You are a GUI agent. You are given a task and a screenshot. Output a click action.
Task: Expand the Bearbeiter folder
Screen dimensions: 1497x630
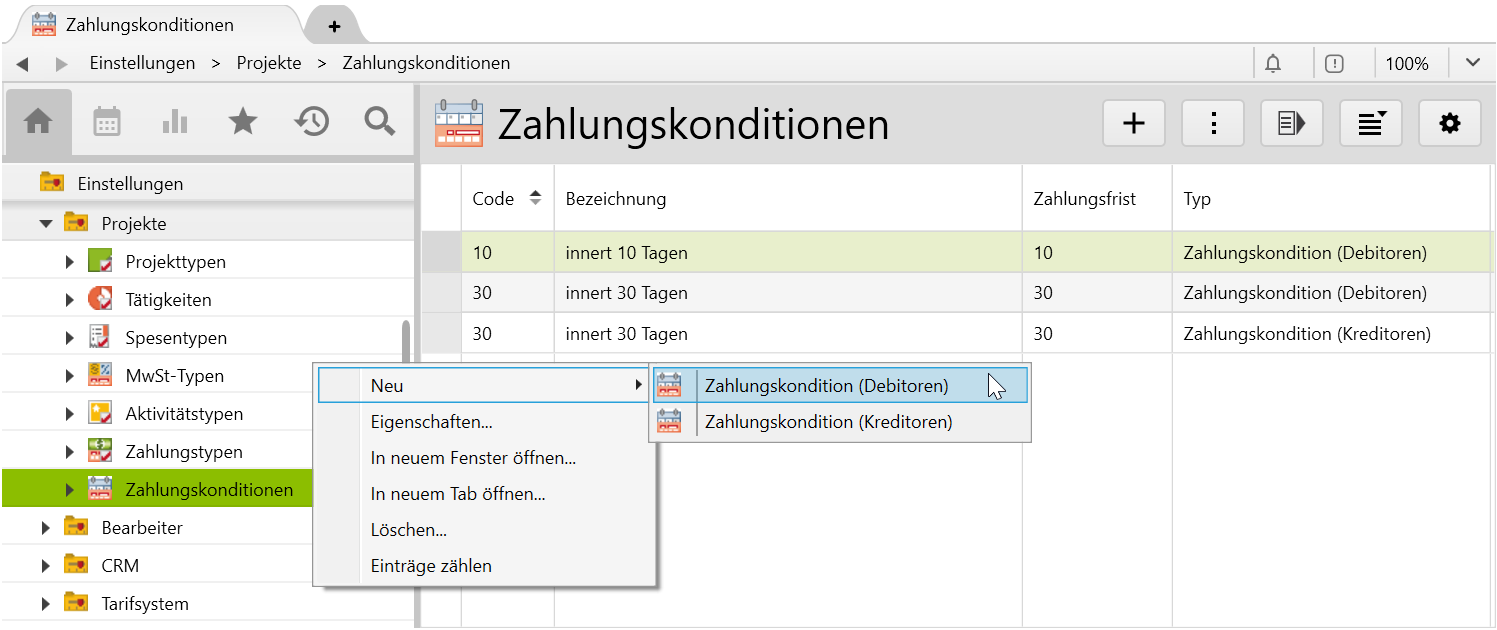[x=46, y=528]
